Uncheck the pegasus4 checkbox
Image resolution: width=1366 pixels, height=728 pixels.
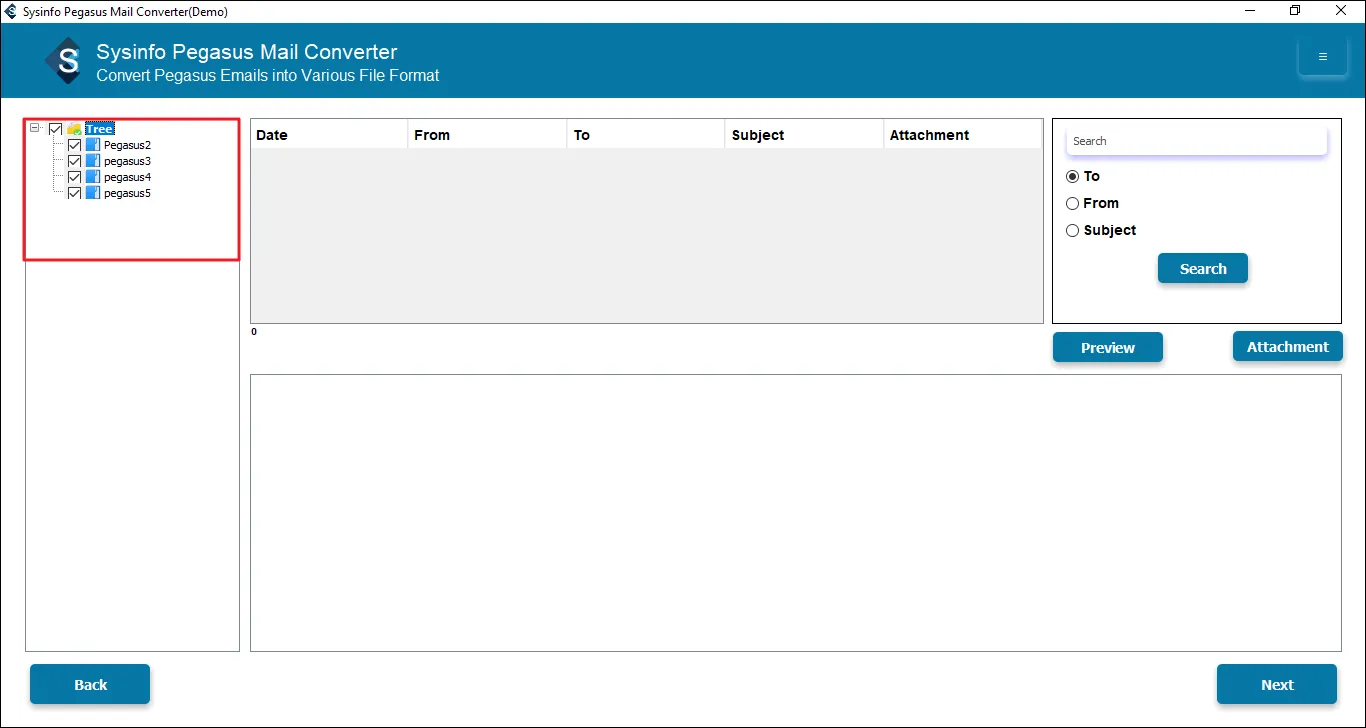[74, 177]
